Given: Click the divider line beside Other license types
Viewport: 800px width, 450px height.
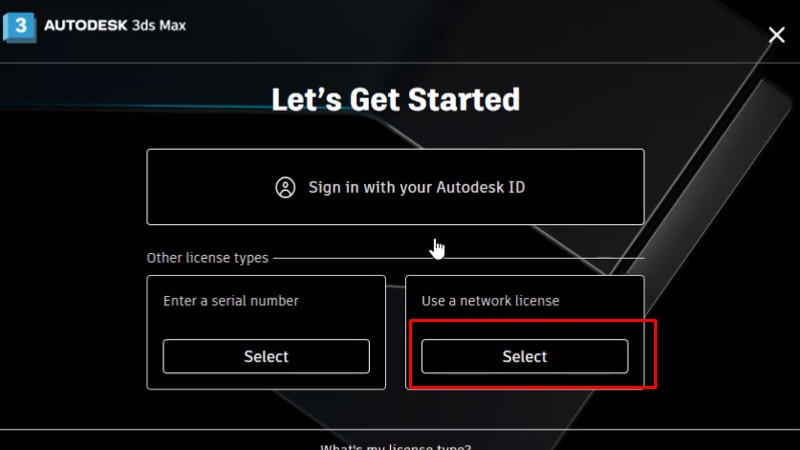Looking at the screenshot, I should (460, 258).
